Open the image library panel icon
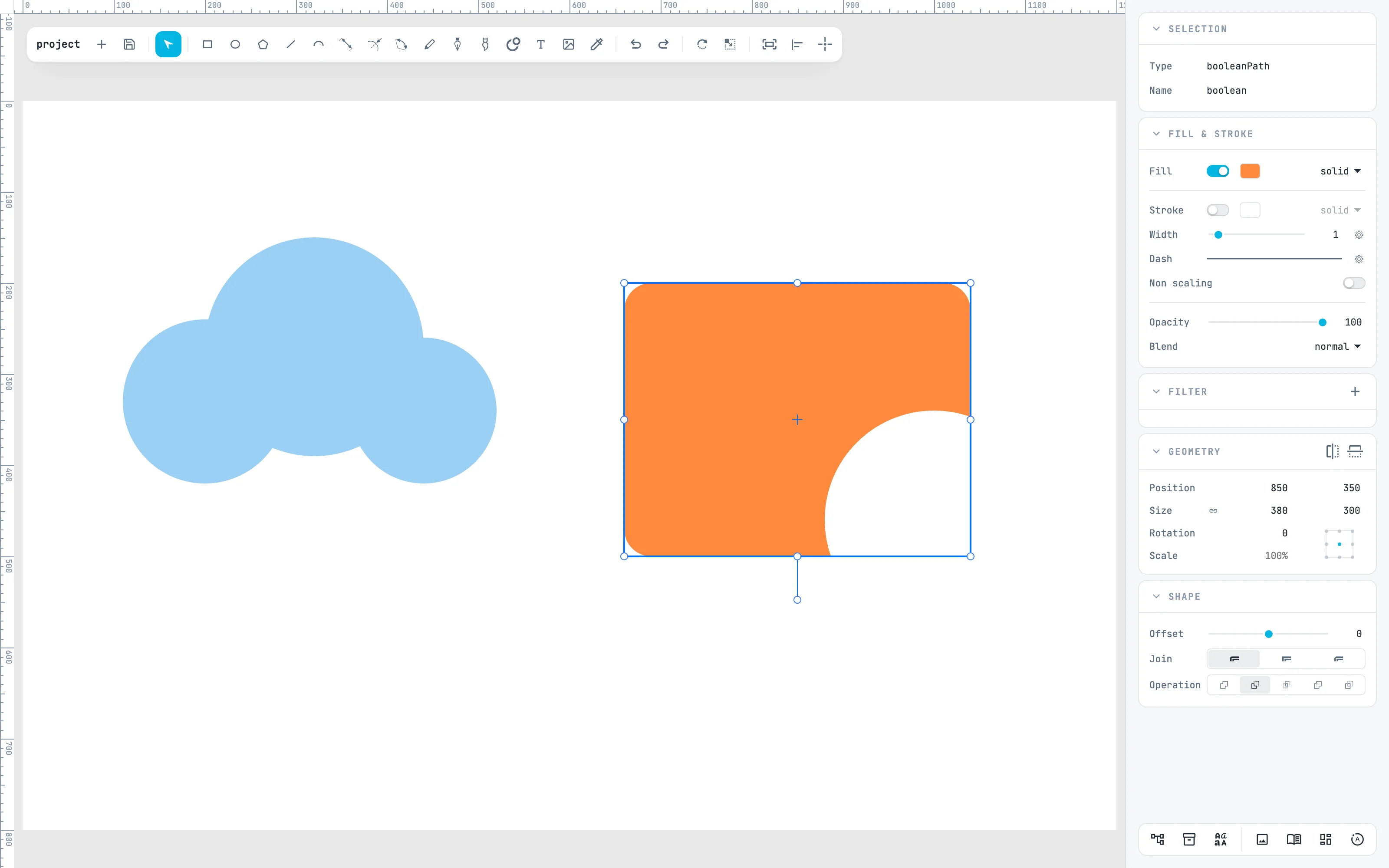 point(1262,839)
